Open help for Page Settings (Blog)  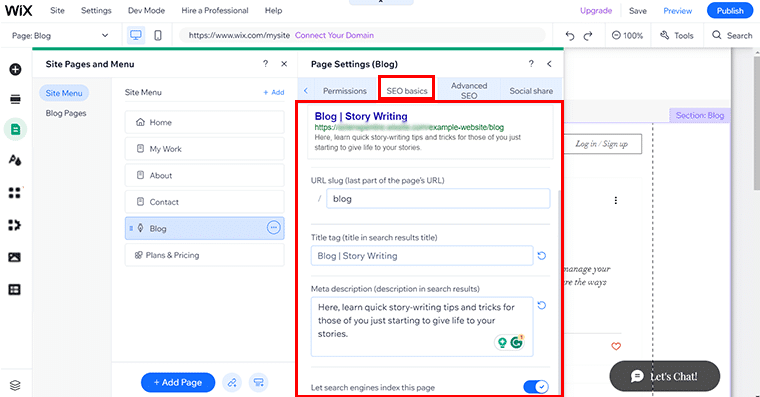tap(531, 64)
